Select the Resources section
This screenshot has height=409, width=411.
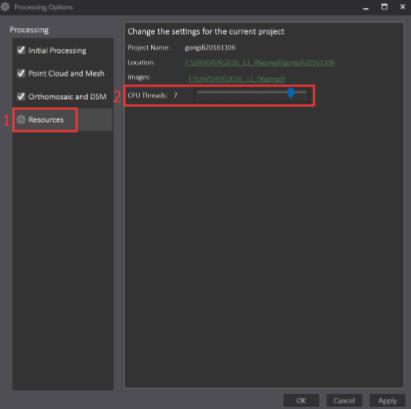pyautogui.click(x=46, y=120)
